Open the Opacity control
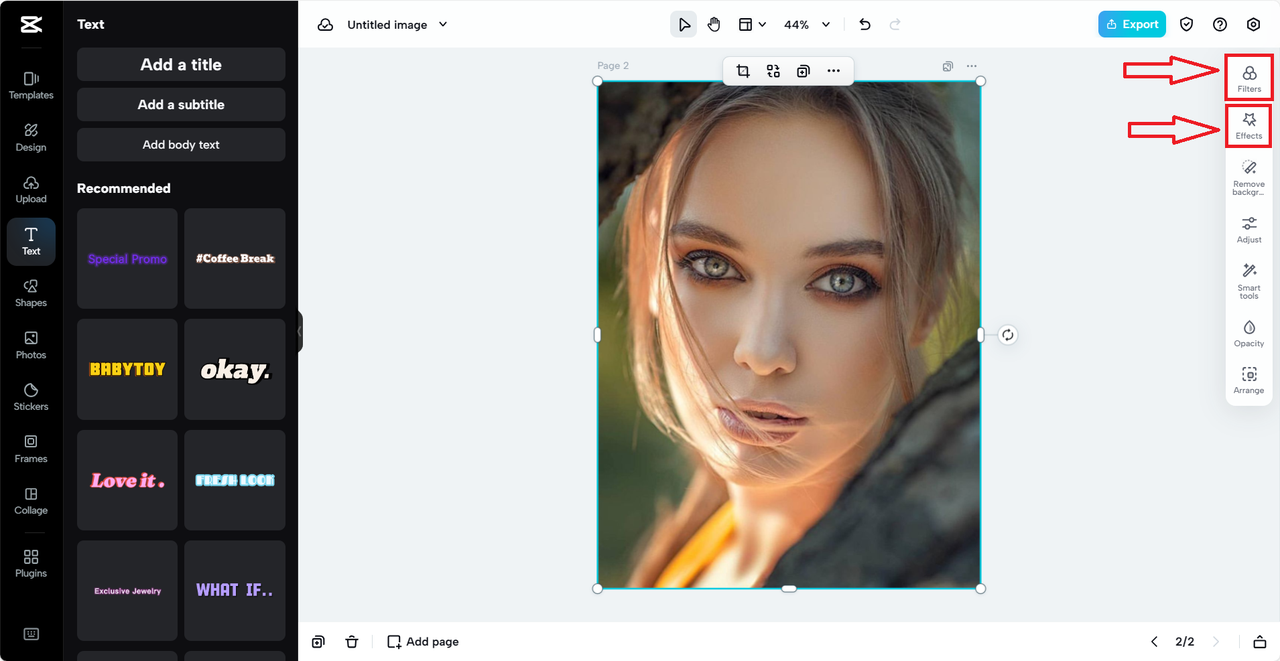 click(1249, 334)
